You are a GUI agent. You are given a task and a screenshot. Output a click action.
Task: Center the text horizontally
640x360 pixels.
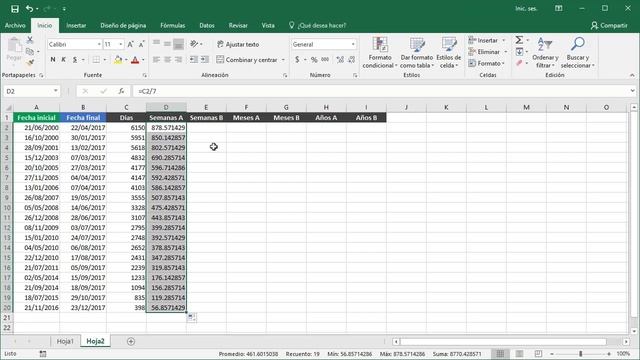click(x=167, y=60)
